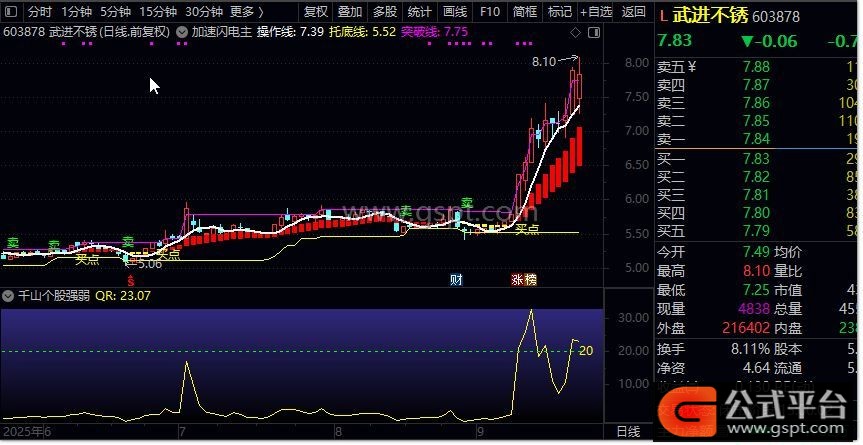863x445 pixels.
Task: Toggle 多股 multi-stock view
Action: 384,12
